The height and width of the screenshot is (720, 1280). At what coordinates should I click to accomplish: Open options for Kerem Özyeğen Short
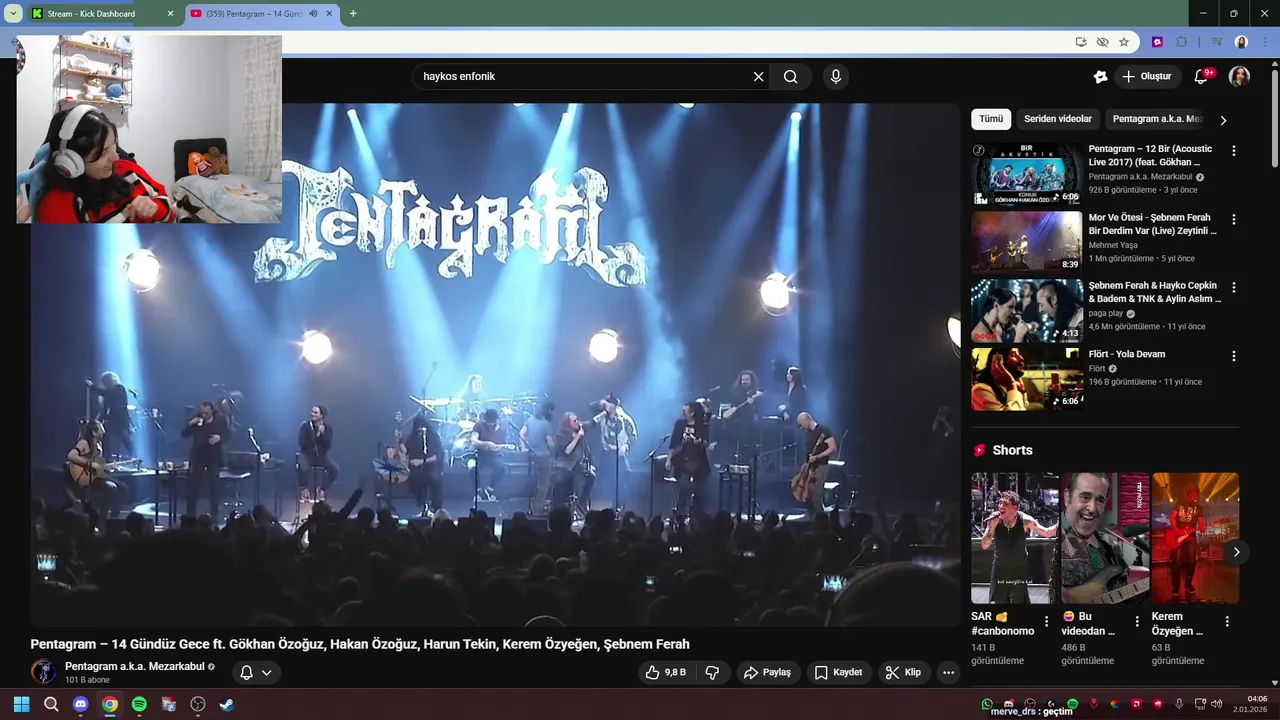1227,621
